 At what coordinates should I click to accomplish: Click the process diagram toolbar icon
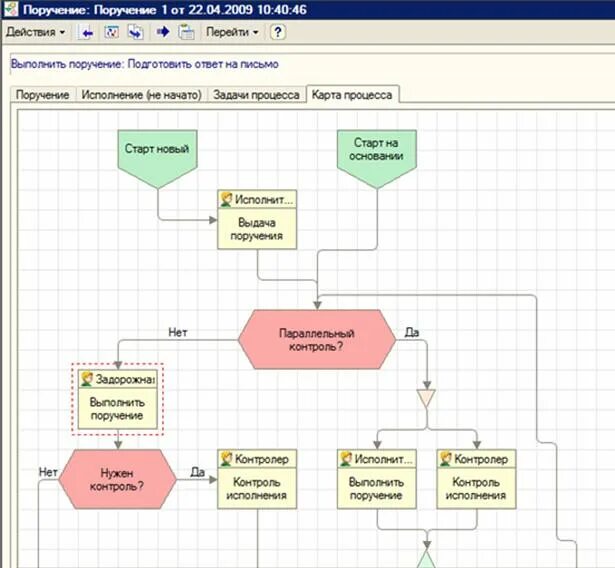[111, 32]
